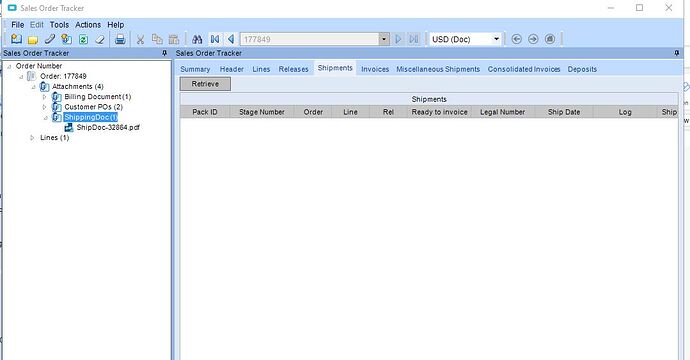Click the Print toolbar icon
Screen dimensions: 690x360
tap(120, 39)
